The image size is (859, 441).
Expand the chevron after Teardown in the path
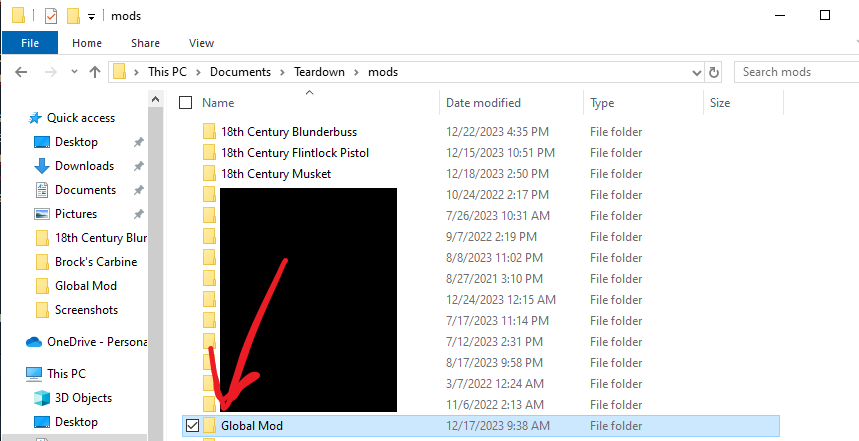point(356,72)
